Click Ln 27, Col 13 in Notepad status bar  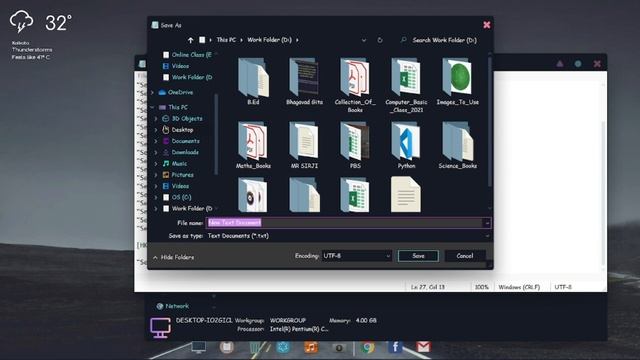[x=428, y=287]
